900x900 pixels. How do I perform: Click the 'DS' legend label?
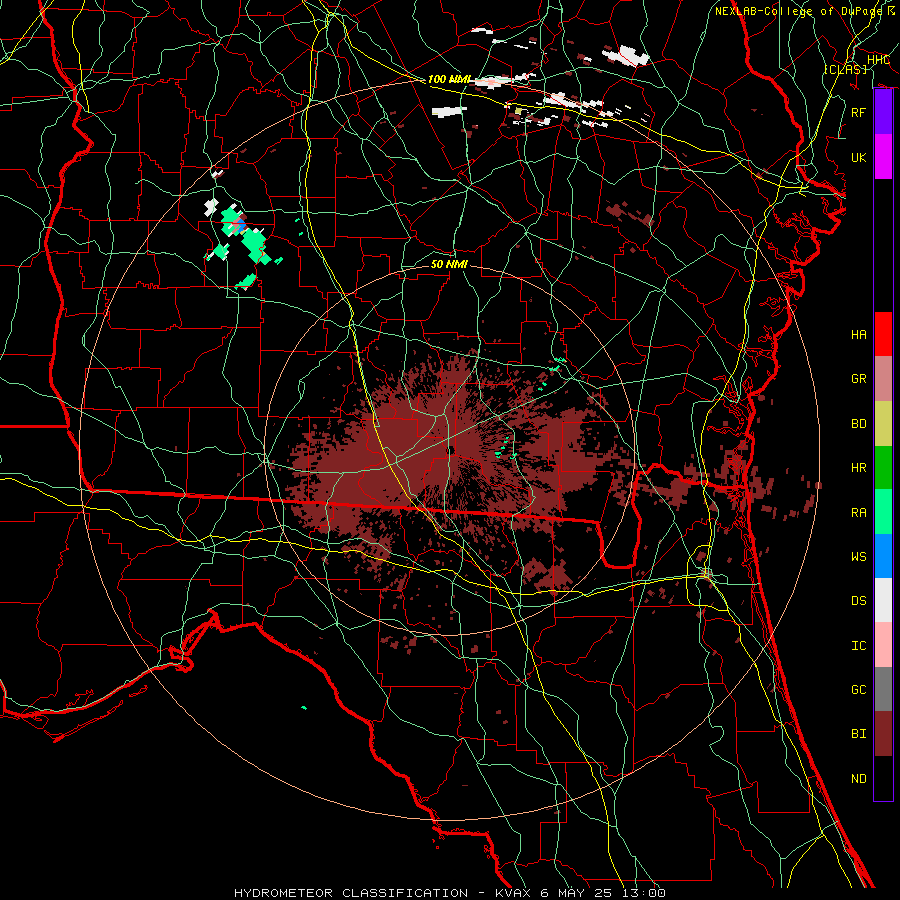point(859,601)
